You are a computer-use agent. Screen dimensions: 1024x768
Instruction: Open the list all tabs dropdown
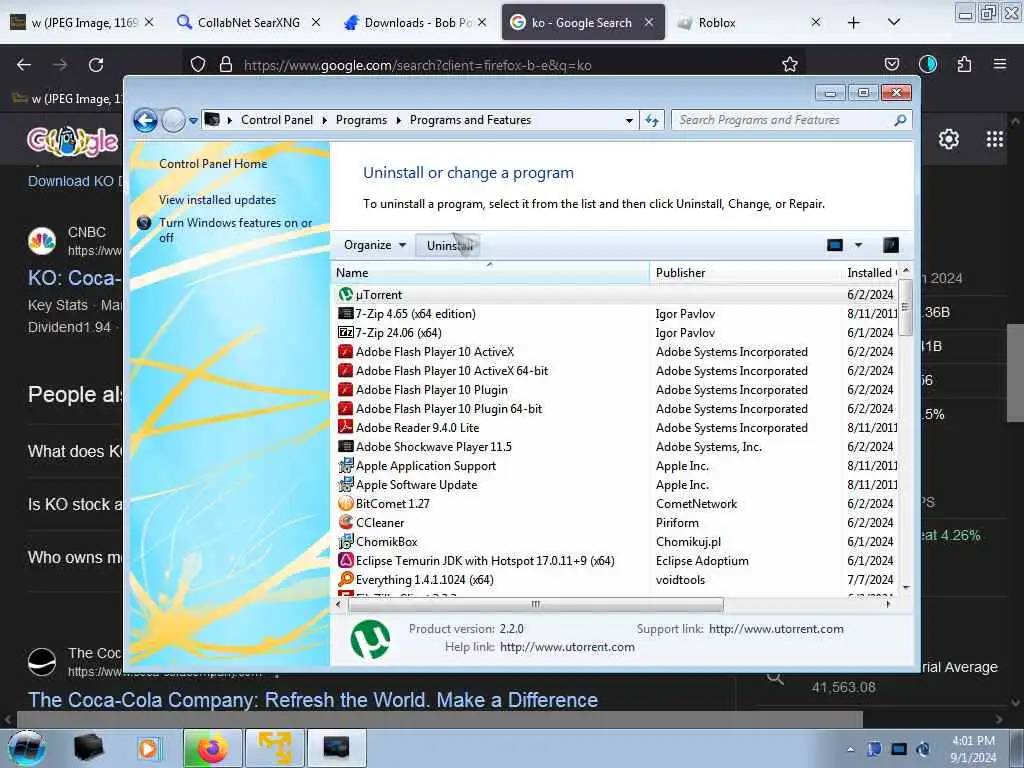[x=894, y=22]
